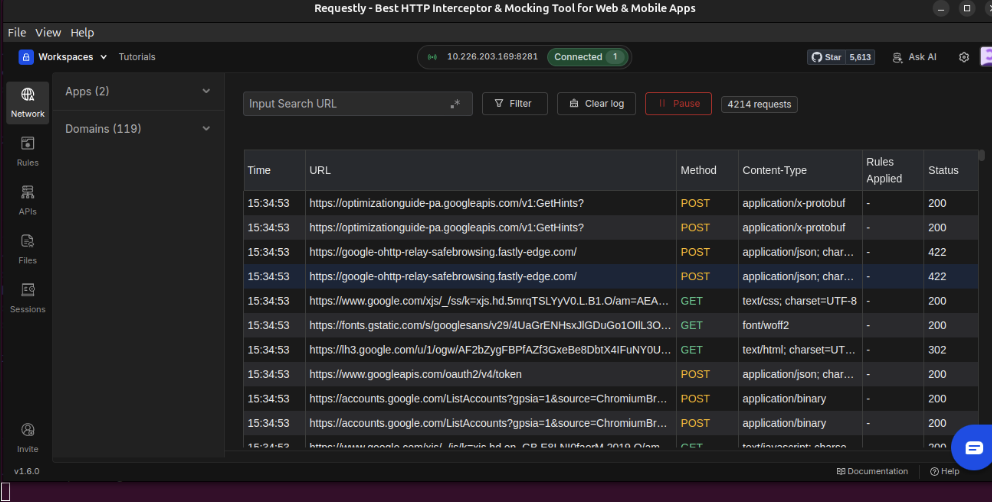Open the Rules section in sidebar
Viewport: 992px width, 502px height.
click(x=28, y=151)
